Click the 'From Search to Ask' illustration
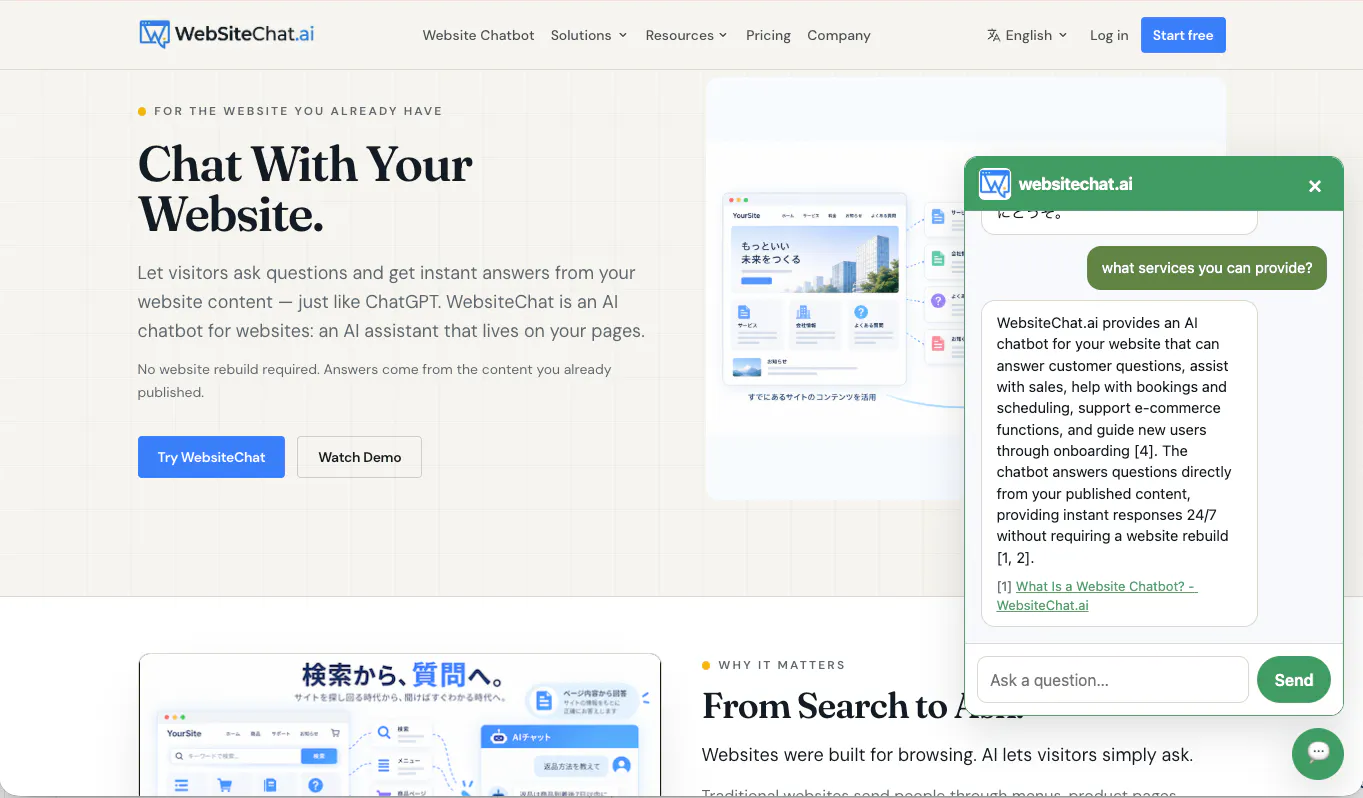The height and width of the screenshot is (798, 1363). click(x=399, y=725)
